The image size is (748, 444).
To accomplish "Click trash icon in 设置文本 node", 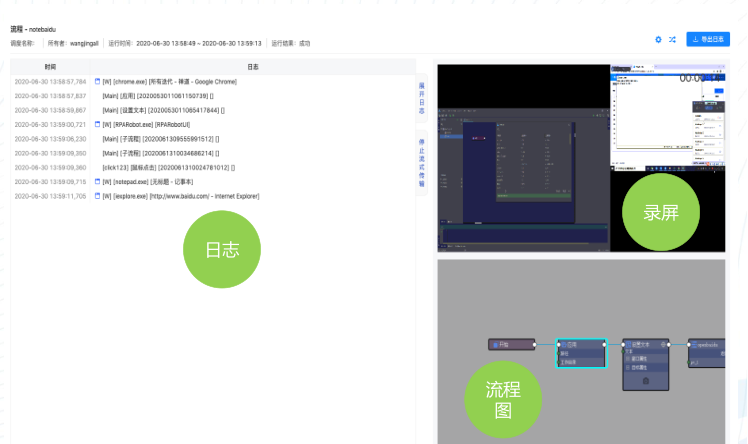I will point(645,381).
